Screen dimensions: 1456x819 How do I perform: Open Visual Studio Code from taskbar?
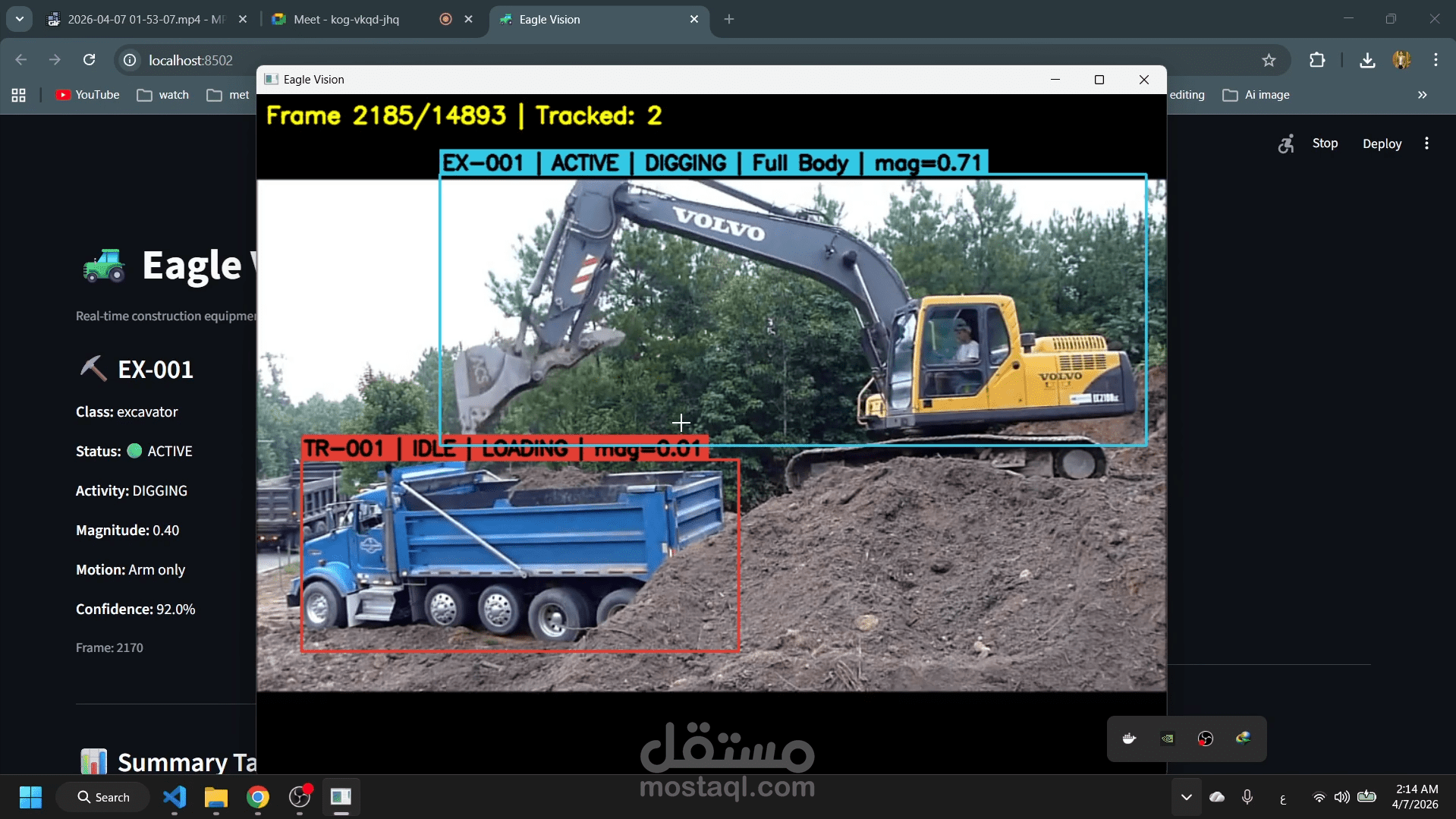point(175,797)
